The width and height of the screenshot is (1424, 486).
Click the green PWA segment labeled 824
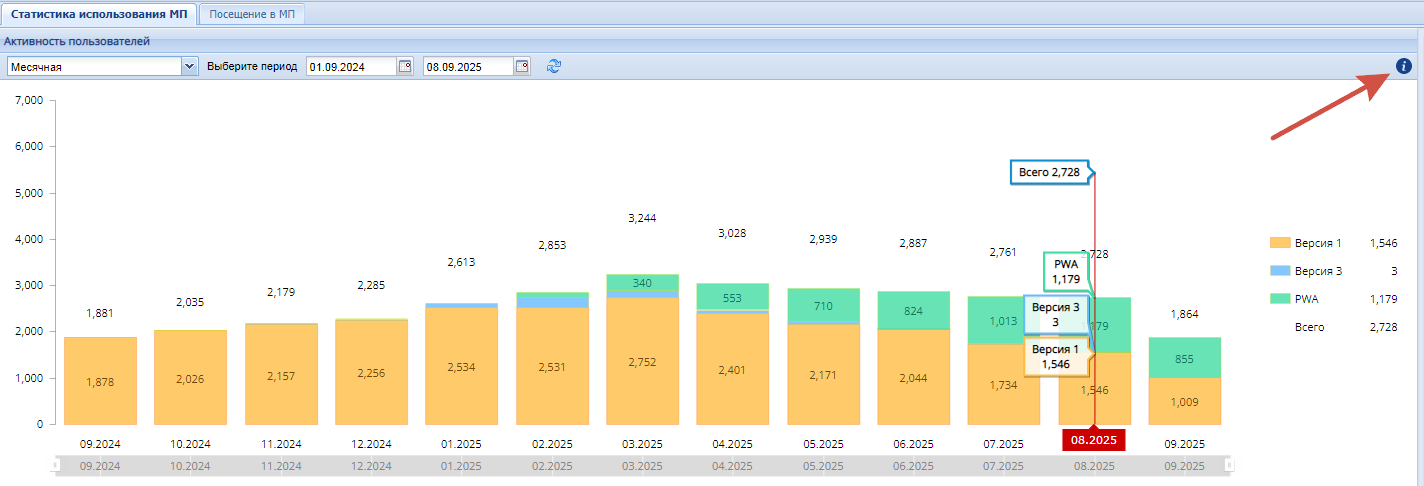pos(913,310)
